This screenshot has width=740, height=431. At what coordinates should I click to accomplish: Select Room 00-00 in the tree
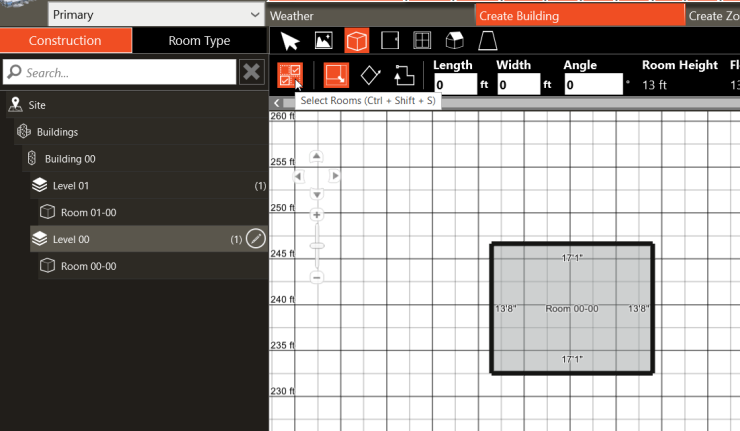(x=153, y=266)
